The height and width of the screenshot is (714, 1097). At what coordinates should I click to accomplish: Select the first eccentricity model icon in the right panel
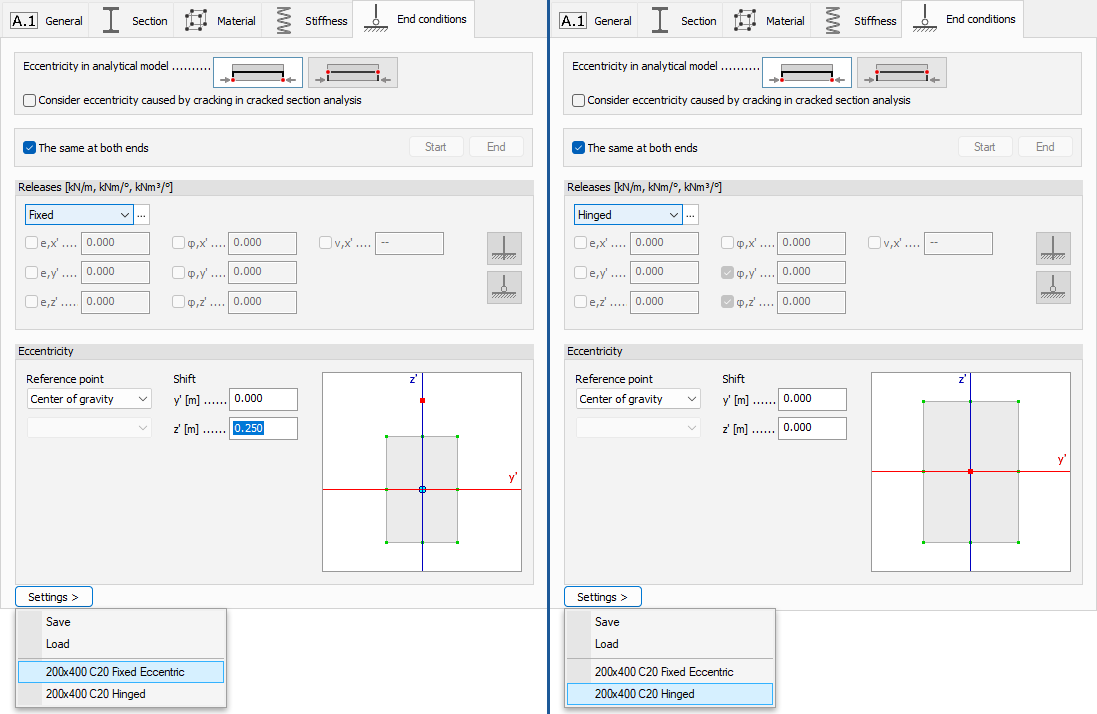point(806,72)
